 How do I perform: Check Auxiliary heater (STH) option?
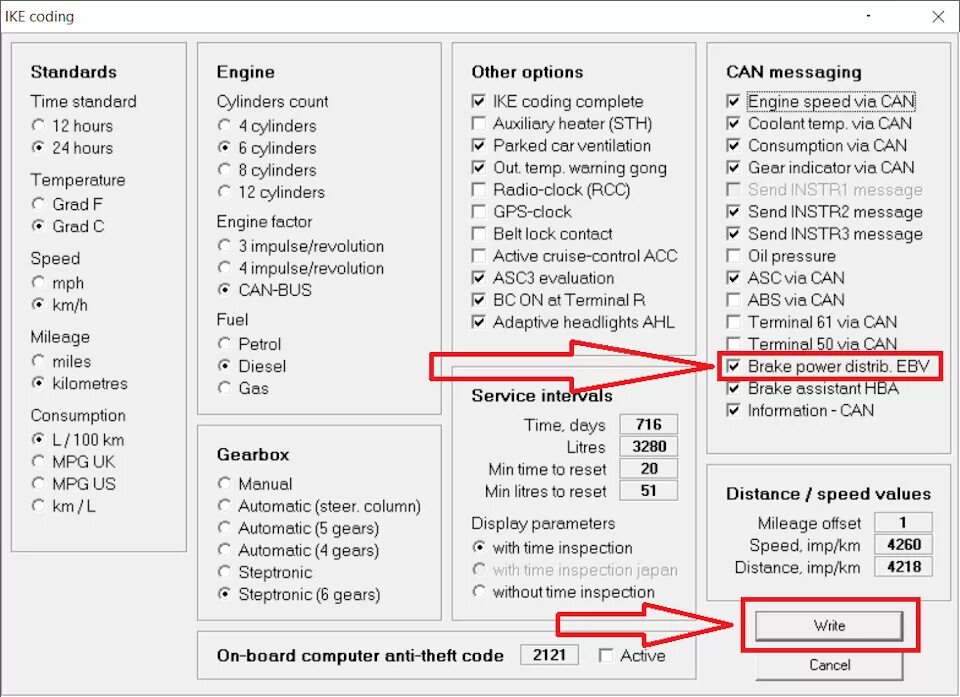(x=478, y=124)
